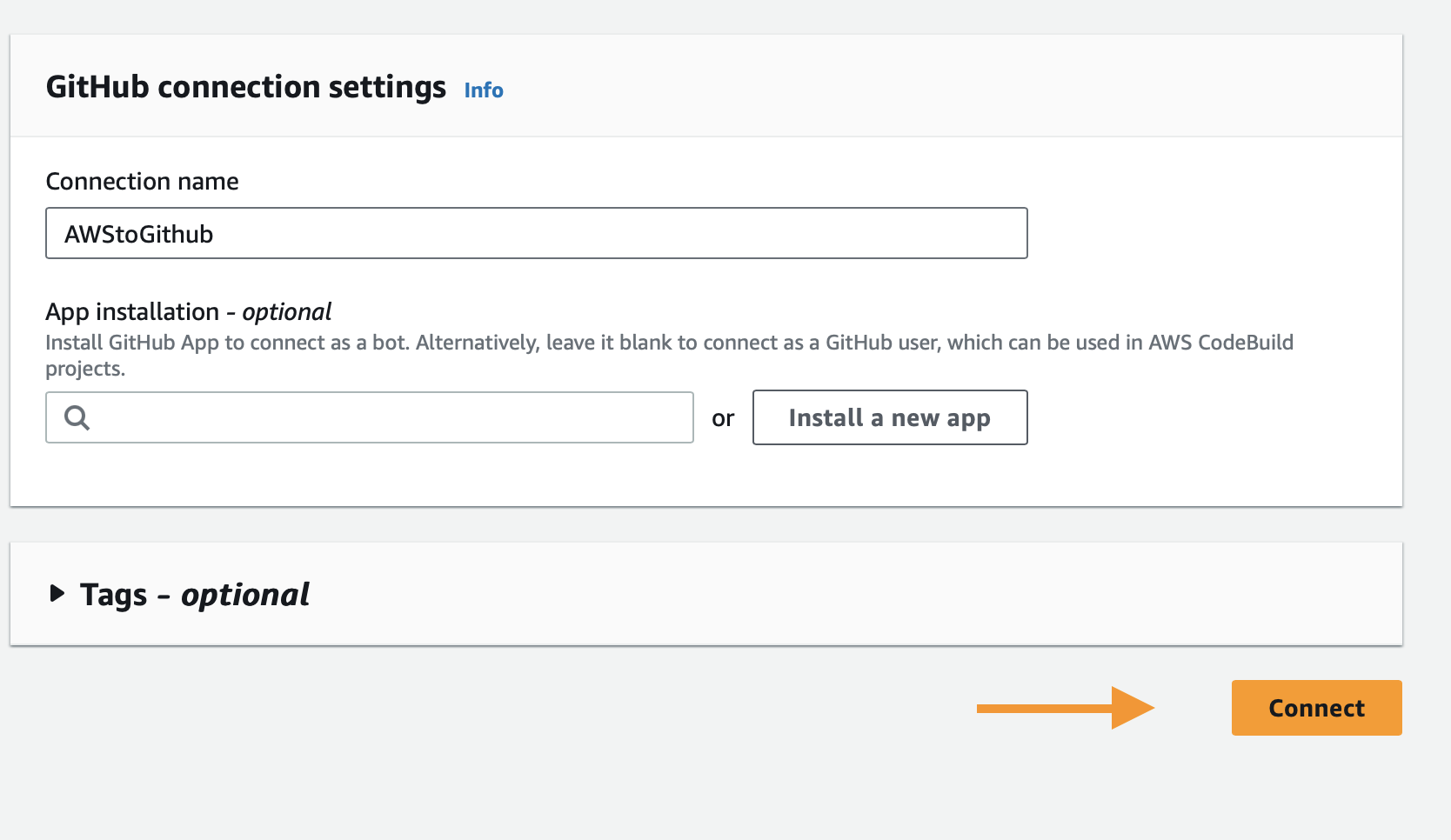
Task: Focus the Connection name input field
Action: (537, 233)
